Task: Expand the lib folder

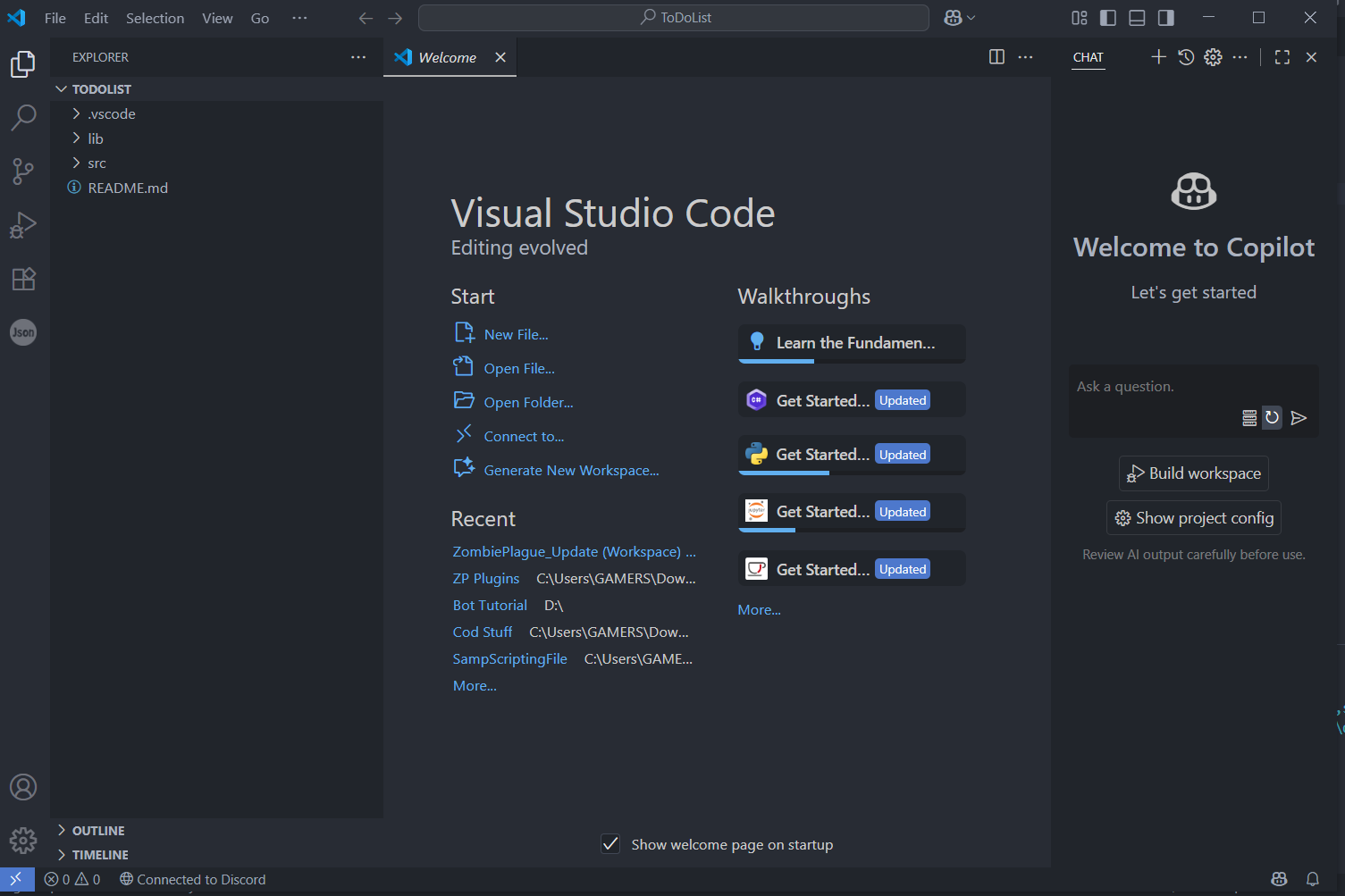Action: point(217,138)
